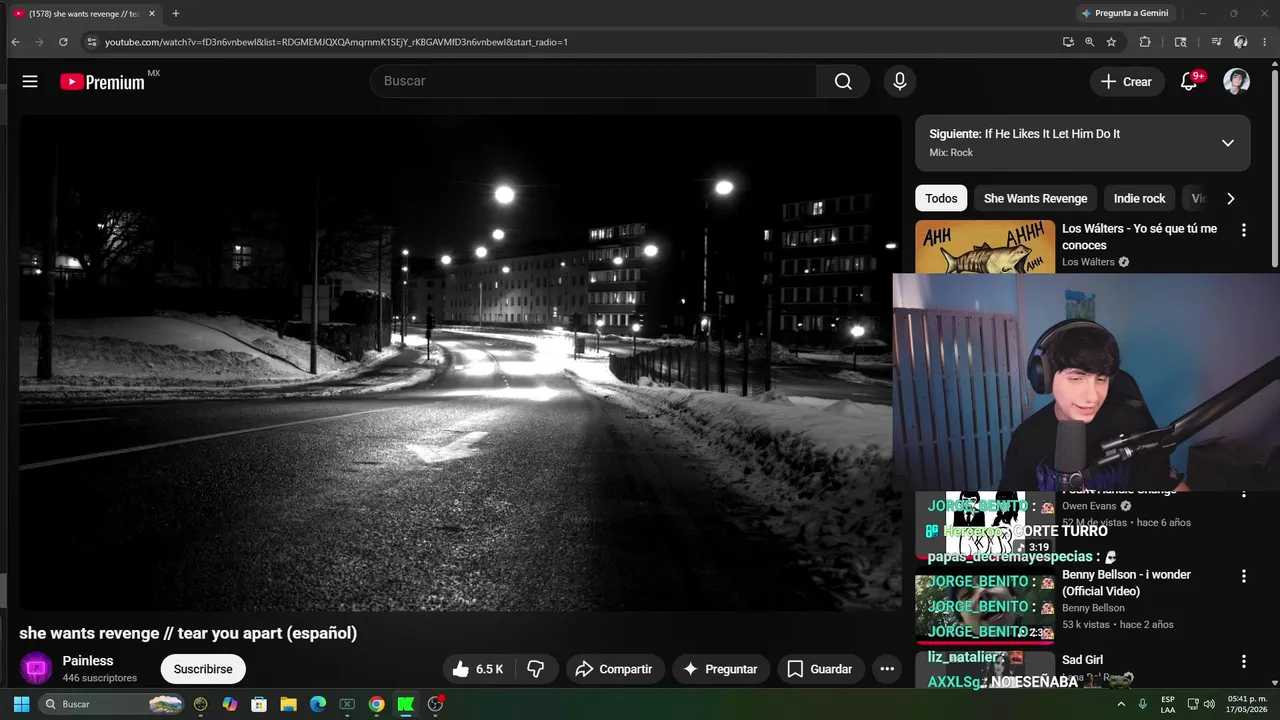Dislike the video with thumbs down
Viewport: 1280px width, 720px height.
pyautogui.click(x=536, y=669)
